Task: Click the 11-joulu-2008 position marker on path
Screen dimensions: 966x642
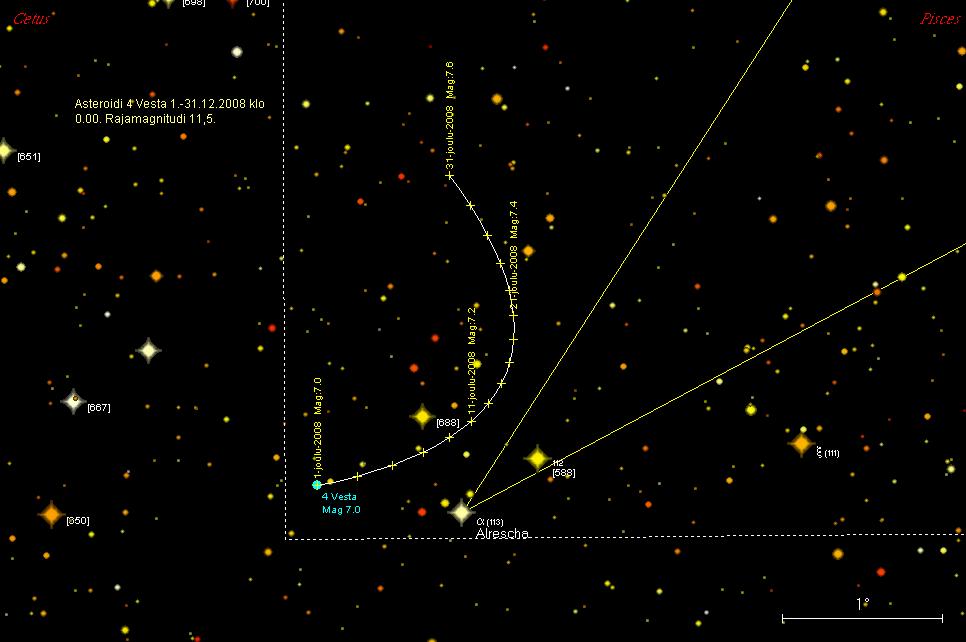Action: tap(471, 421)
